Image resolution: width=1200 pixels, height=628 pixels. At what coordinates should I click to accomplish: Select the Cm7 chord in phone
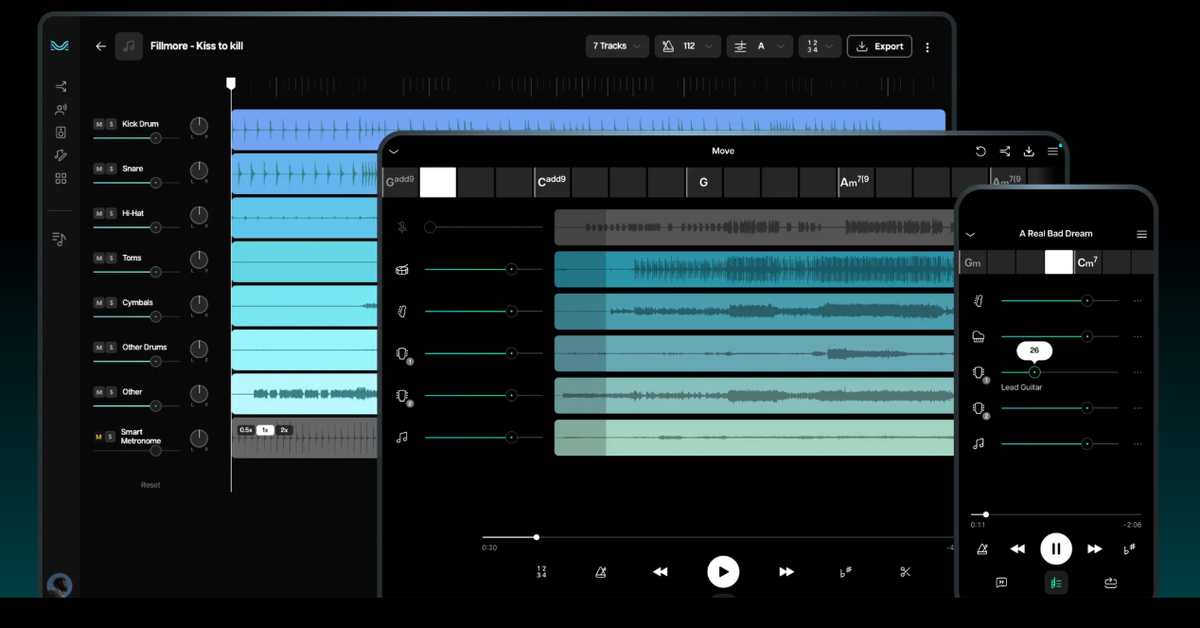tap(1087, 262)
